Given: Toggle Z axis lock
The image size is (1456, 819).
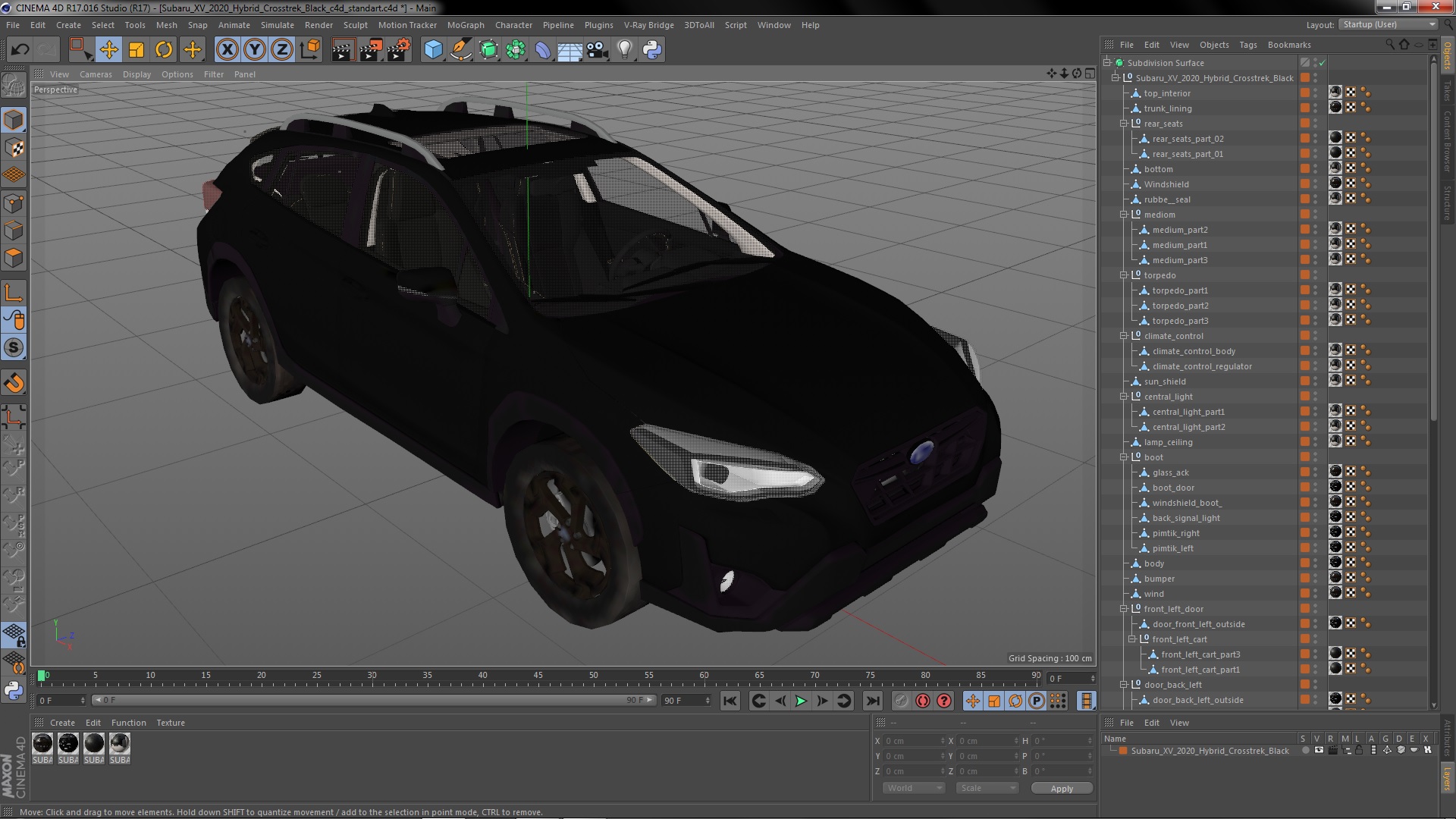Looking at the screenshot, I should pyautogui.click(x=282, y=50).
